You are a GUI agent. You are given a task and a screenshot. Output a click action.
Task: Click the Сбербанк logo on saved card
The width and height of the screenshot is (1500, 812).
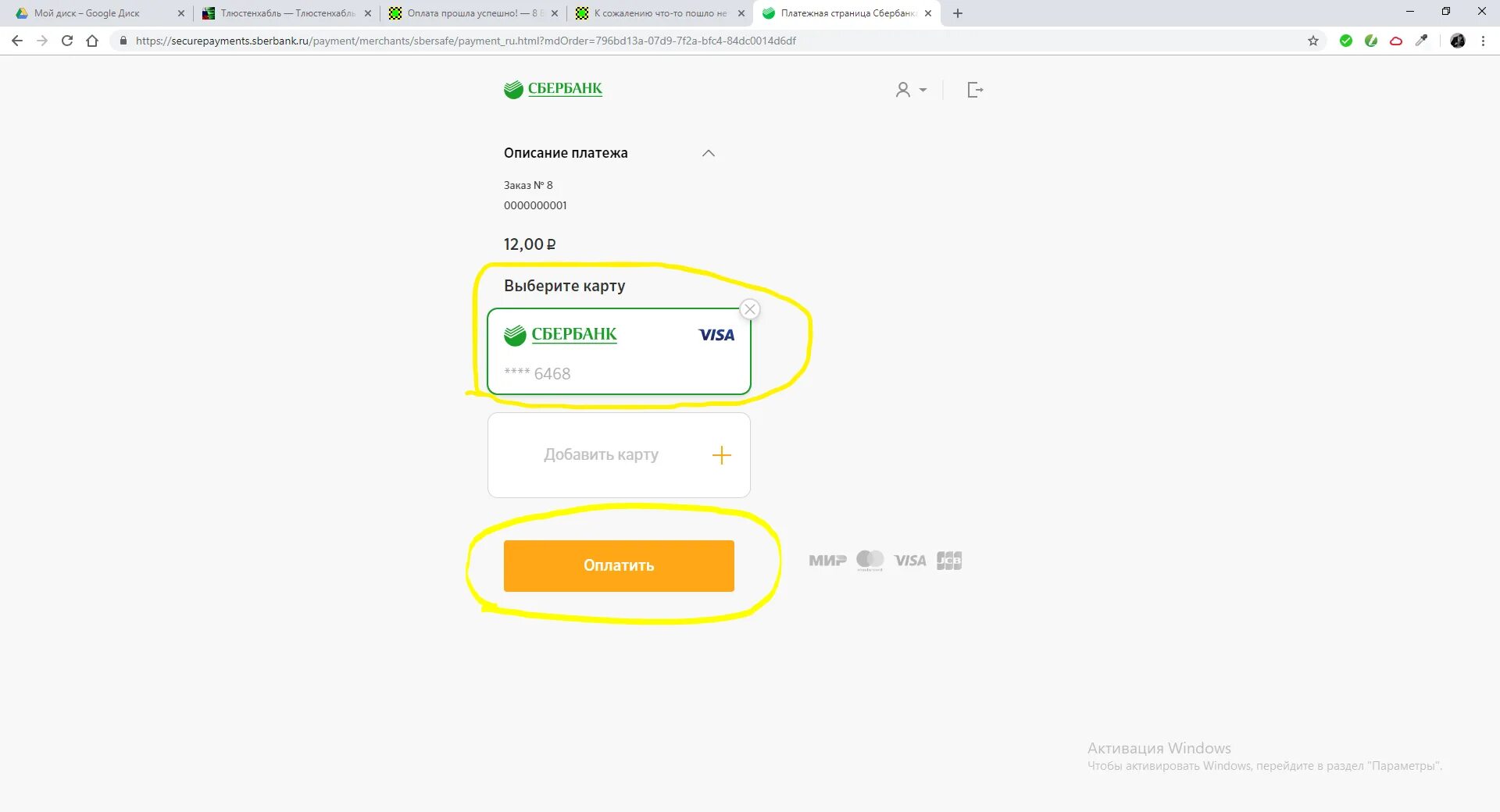click(560, 335)
